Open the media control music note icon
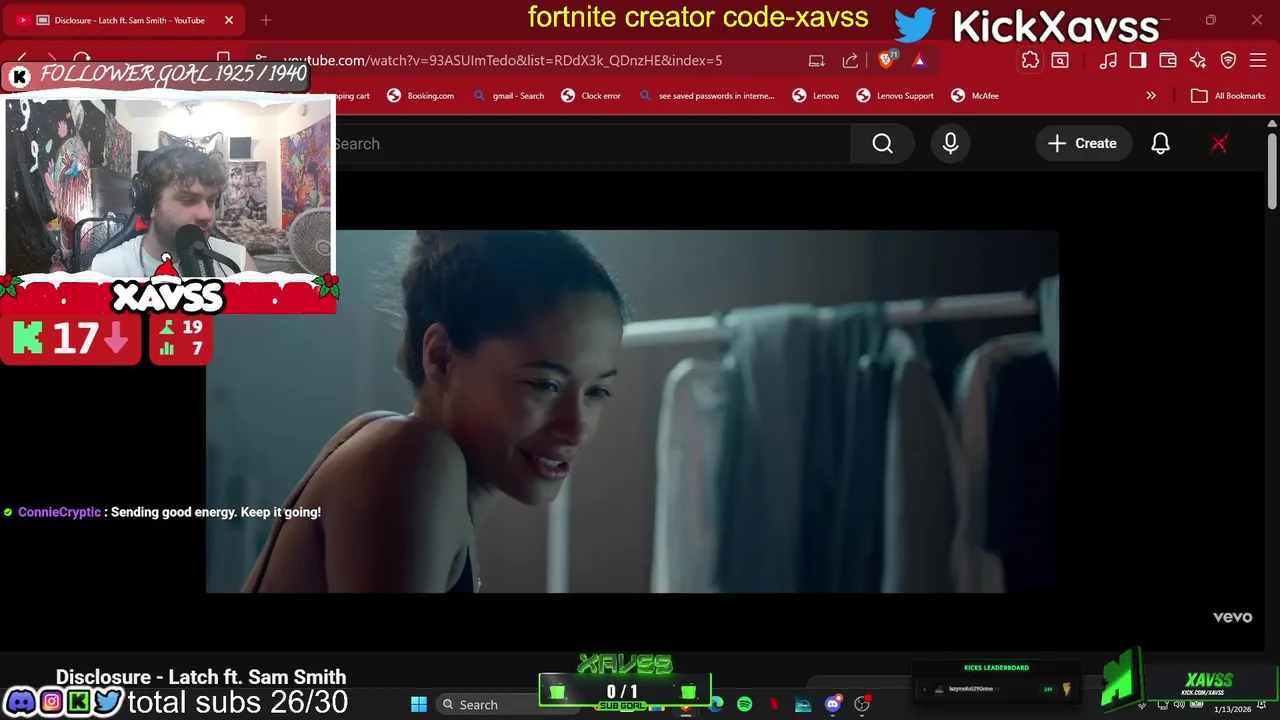Image resolution: width=1280 pixels, height=720 pixels. click(1108, 60)
